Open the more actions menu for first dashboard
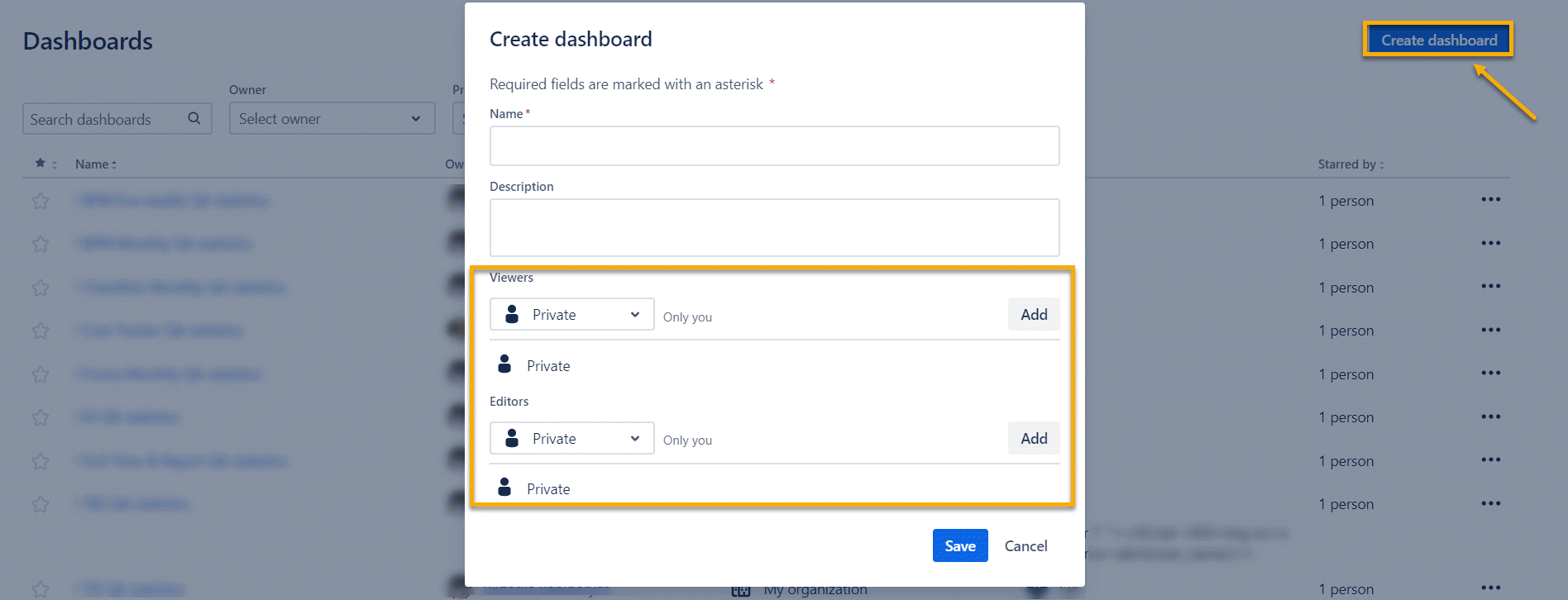Screen dimensions: 1568x600 [x=1490, y=200]
